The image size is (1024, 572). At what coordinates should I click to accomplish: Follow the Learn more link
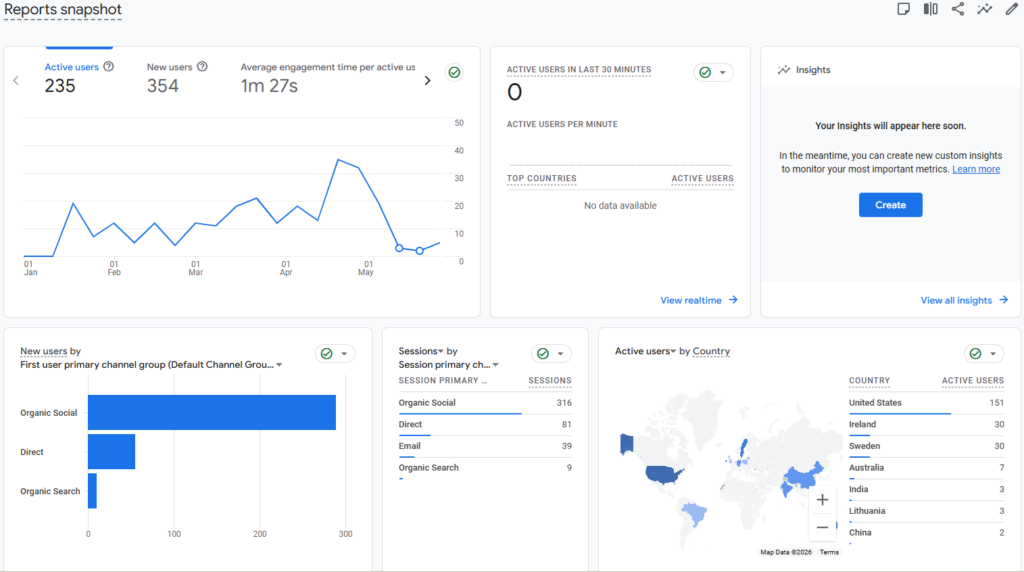pos(976,169)
